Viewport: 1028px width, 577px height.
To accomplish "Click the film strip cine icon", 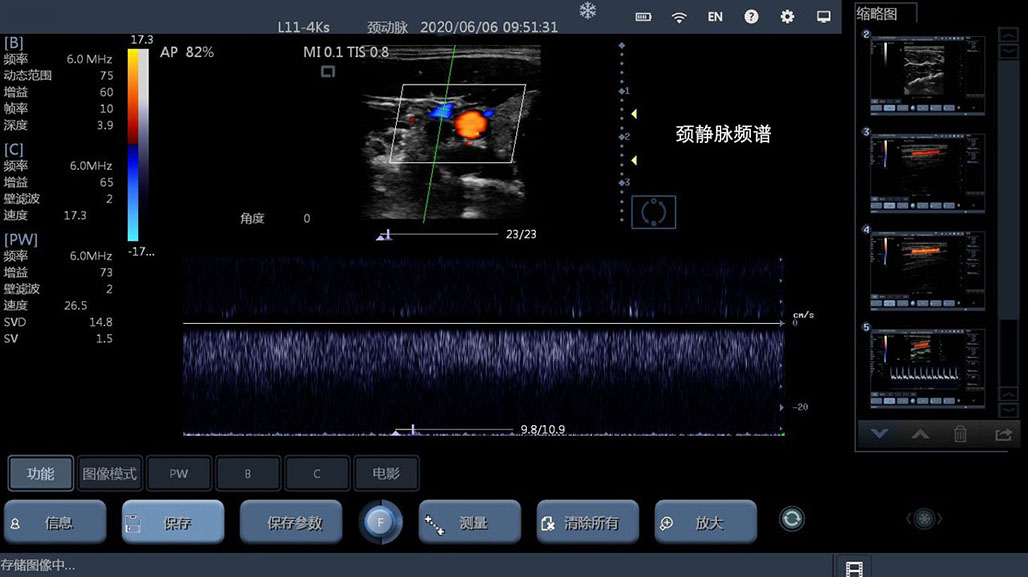I will pyautogui.click(x=852, y=568).
